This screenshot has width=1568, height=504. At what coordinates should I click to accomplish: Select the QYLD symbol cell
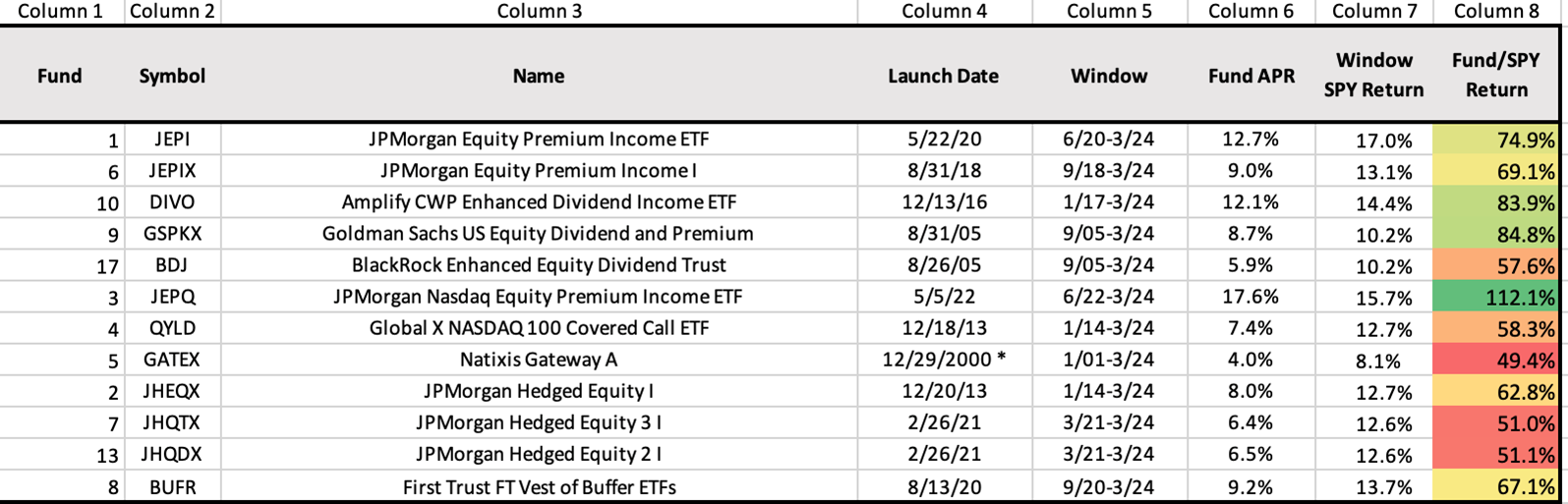click(x=172, y=328)
